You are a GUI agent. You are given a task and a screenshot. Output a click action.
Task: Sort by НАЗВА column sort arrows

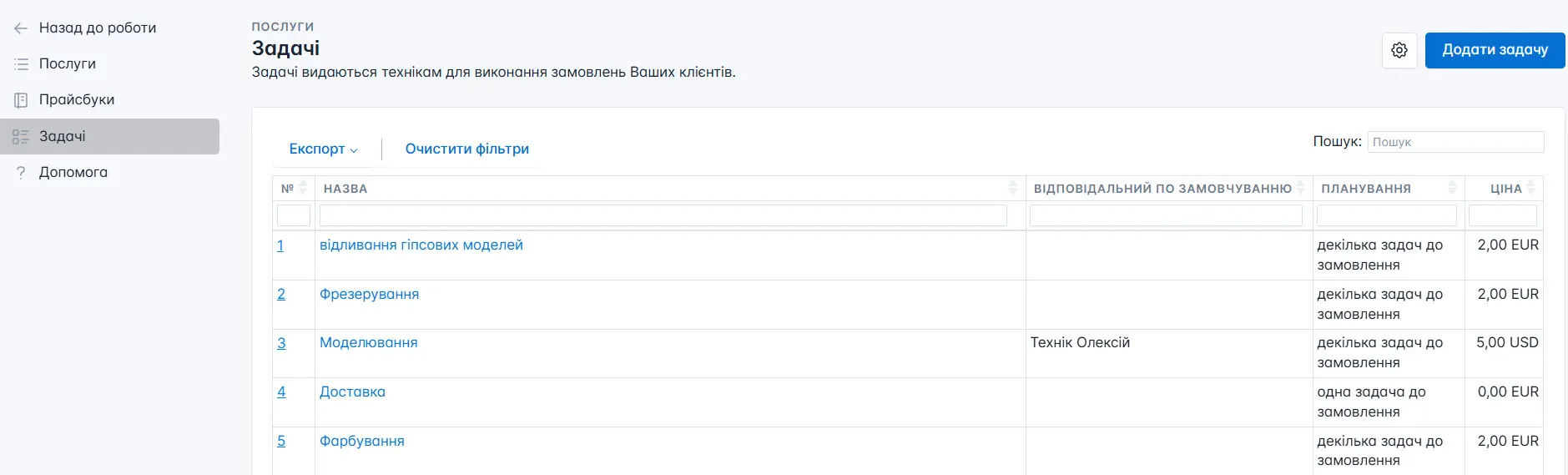[1013, 189]
